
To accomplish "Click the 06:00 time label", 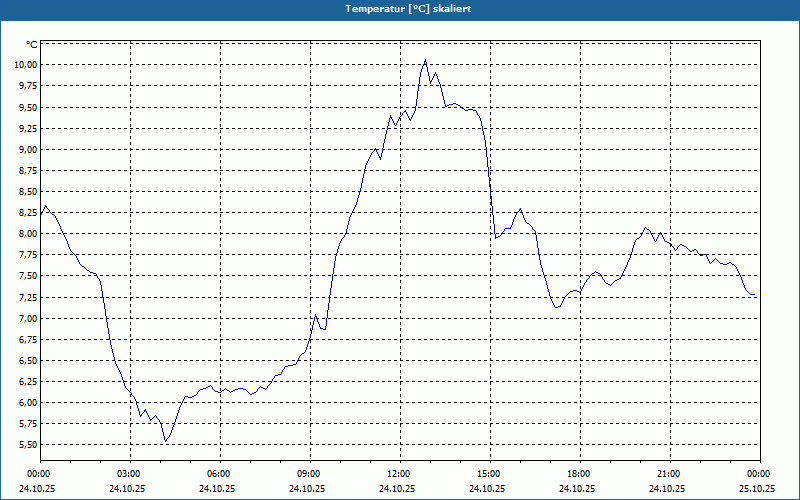I will [x=220, y=474].
